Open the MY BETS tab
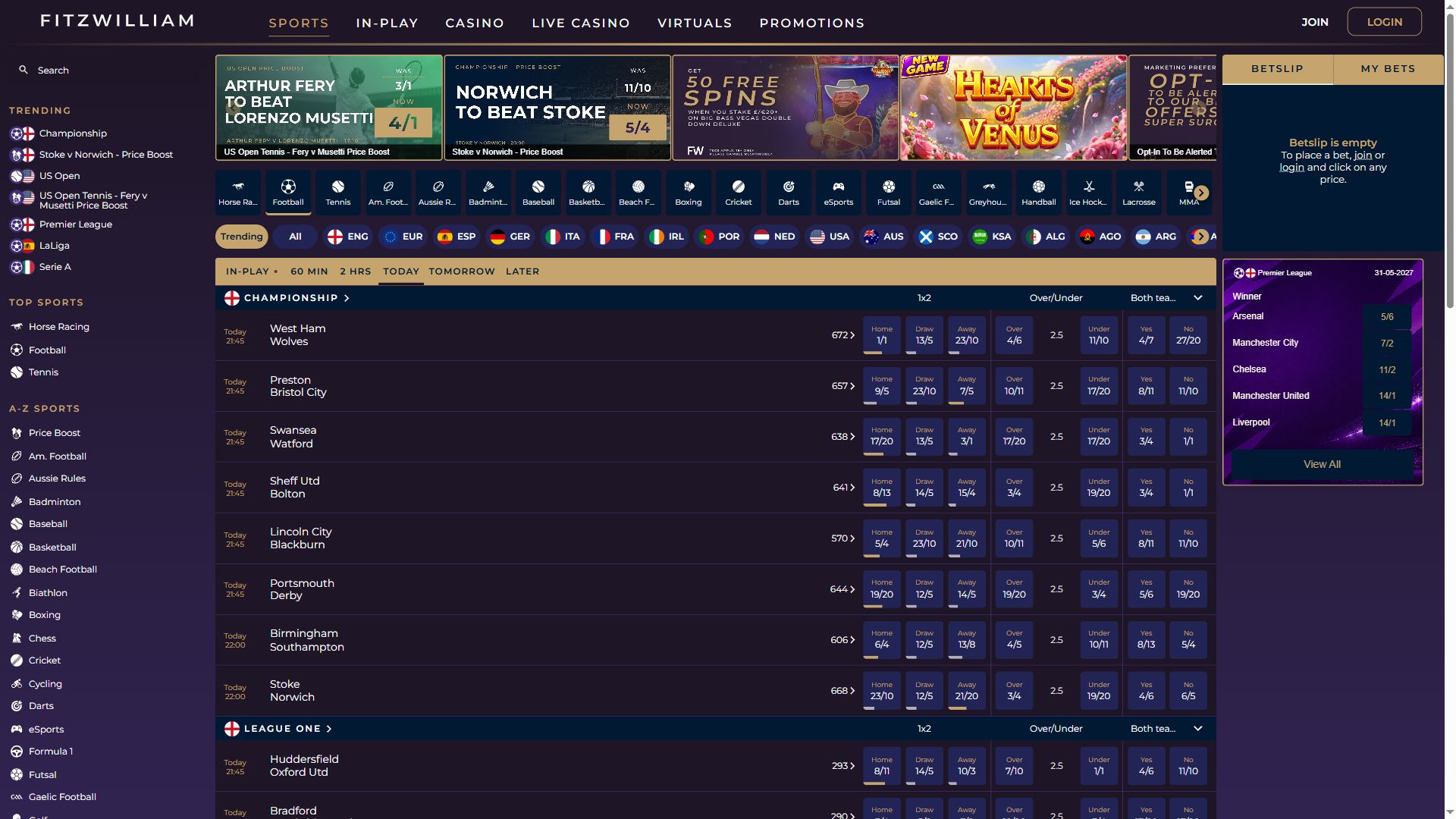Image resolution: width=1456 pixels, height=819 pixels. point(1389,69)
